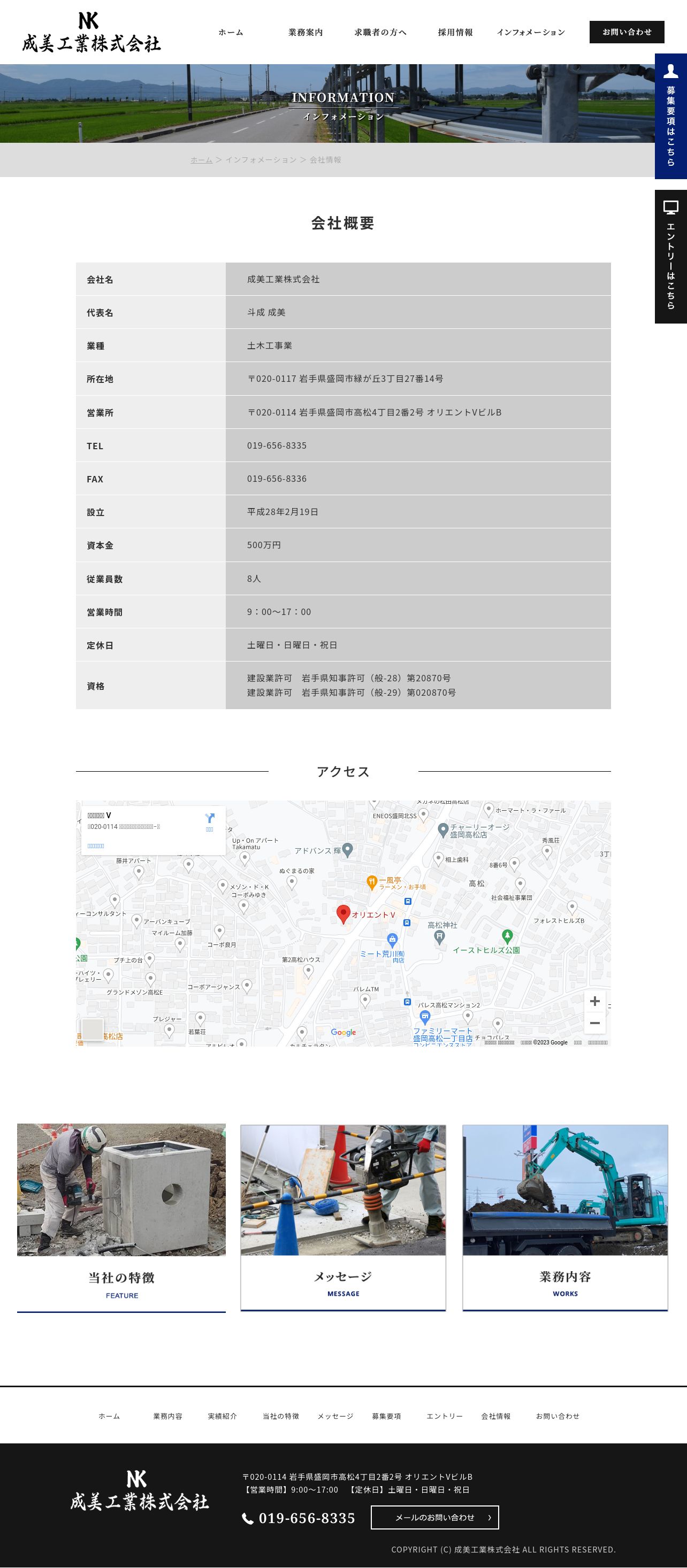This screenshot has width=687, height=1568.
Task: Select the TEL value 019-656-8335 in table
Action: coord(277,445)
